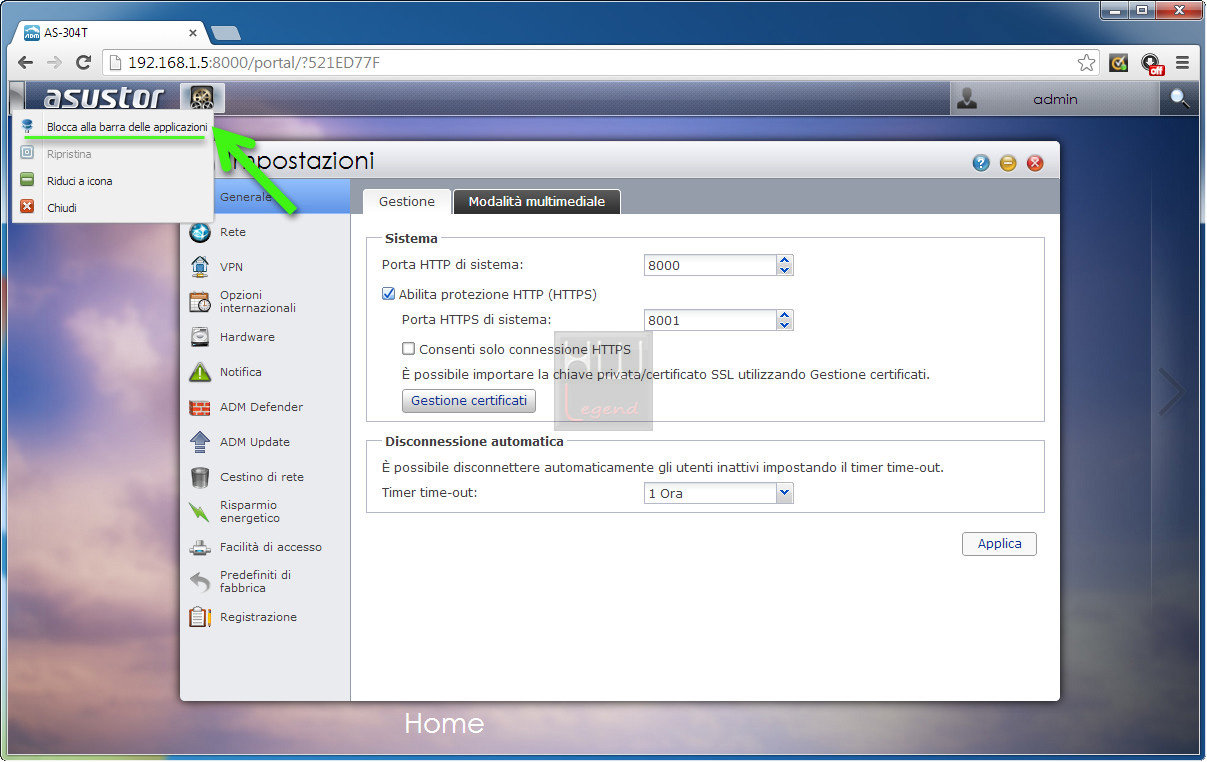Select Blocca alla barra delle applicazioni
Image resolution: width=1207 pixels, height=762 pixels.
coord(113,127)
